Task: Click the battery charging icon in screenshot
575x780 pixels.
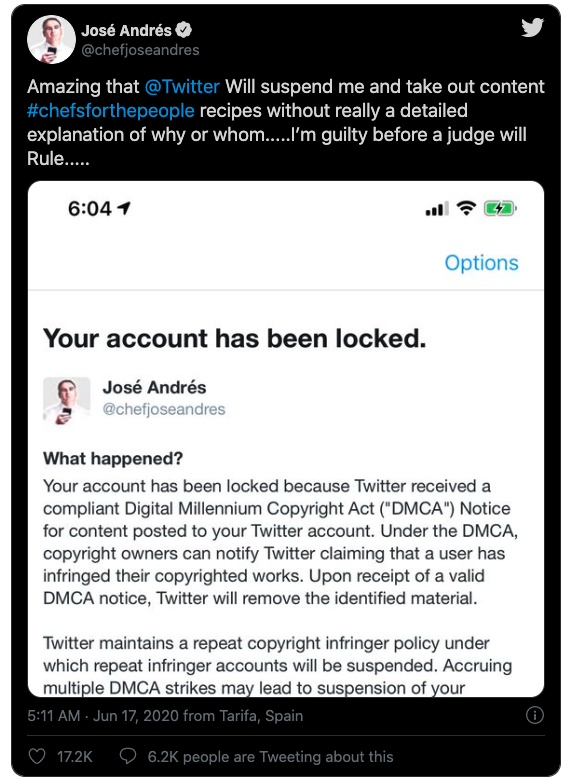Action: (x=500, y=208)
